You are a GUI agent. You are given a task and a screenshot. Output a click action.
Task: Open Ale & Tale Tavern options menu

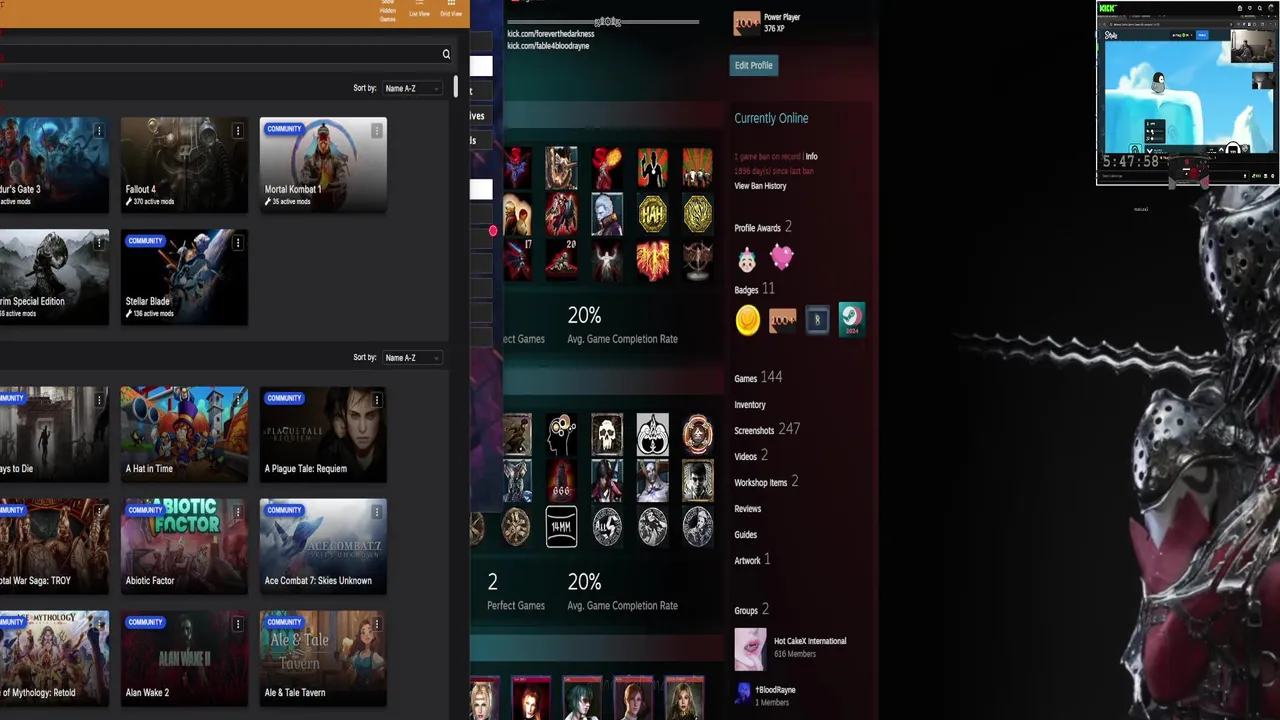tap(376, 625)
